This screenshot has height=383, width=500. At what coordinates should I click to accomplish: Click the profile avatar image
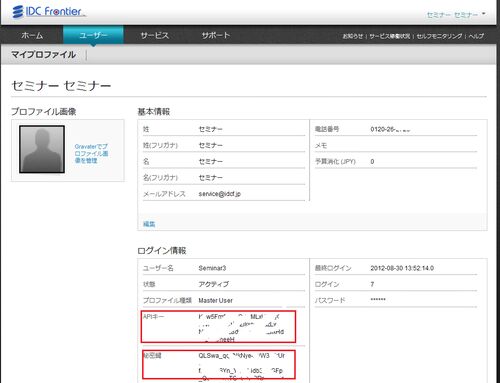pyautogui.click(x=42, y=149)
